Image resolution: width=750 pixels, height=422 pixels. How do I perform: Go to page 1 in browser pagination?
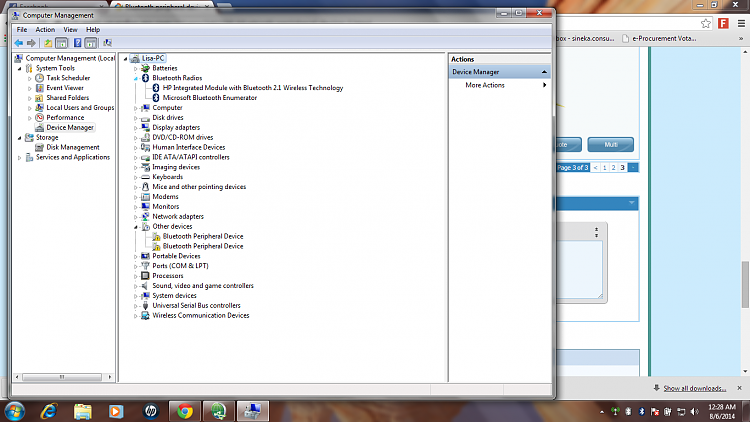click(x=605, y=167)
